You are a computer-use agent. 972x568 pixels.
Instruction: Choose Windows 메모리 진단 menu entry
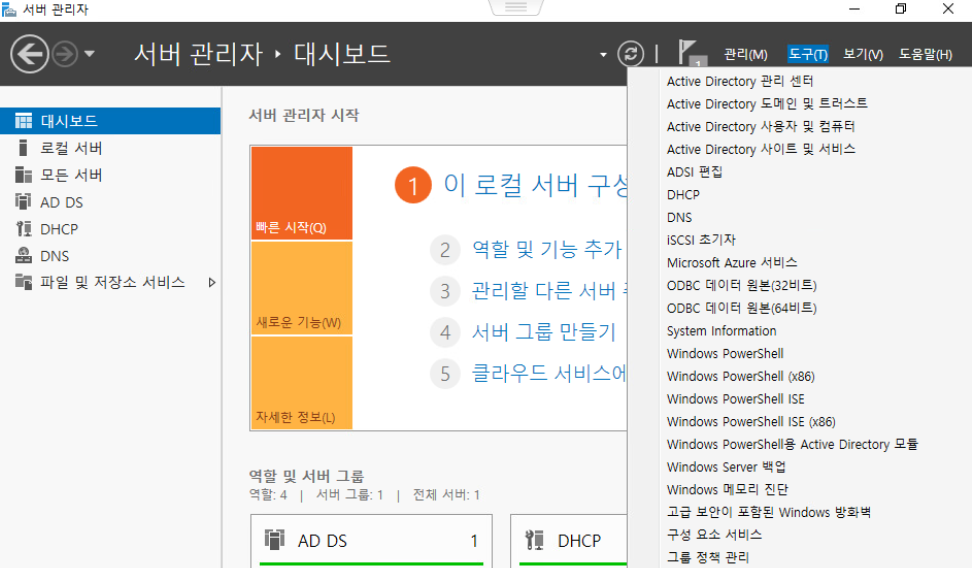727,490
